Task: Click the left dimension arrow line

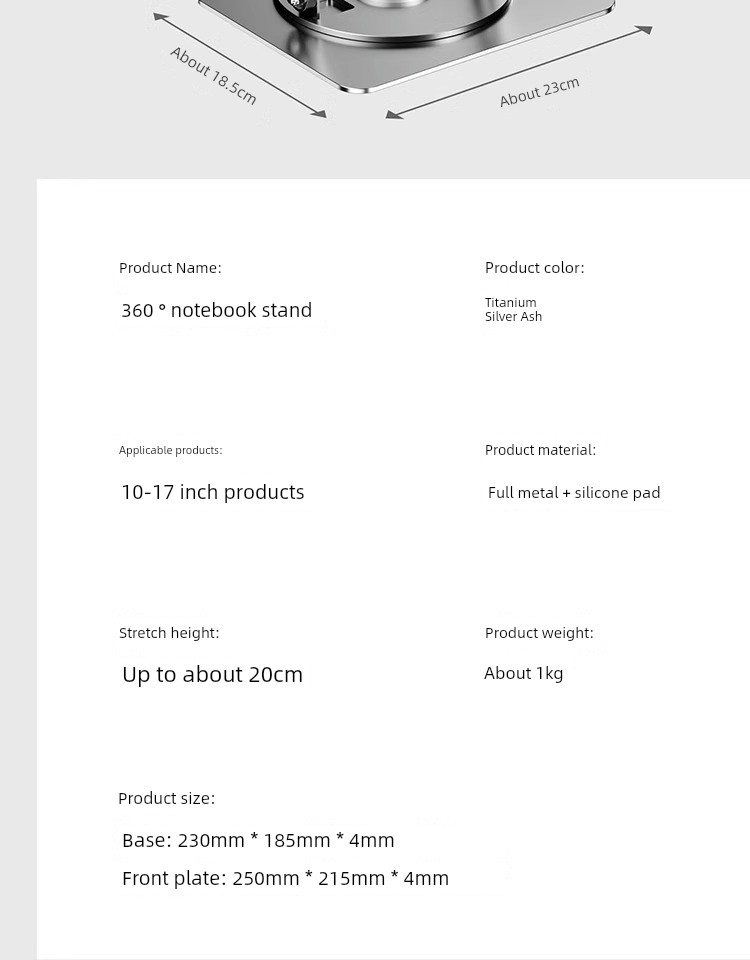Action: [x=239, y=65]
